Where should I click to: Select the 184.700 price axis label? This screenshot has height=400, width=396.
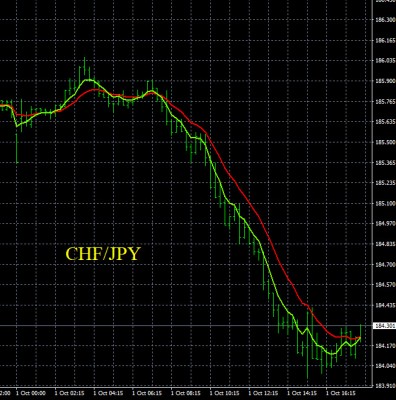click(385, 265)
